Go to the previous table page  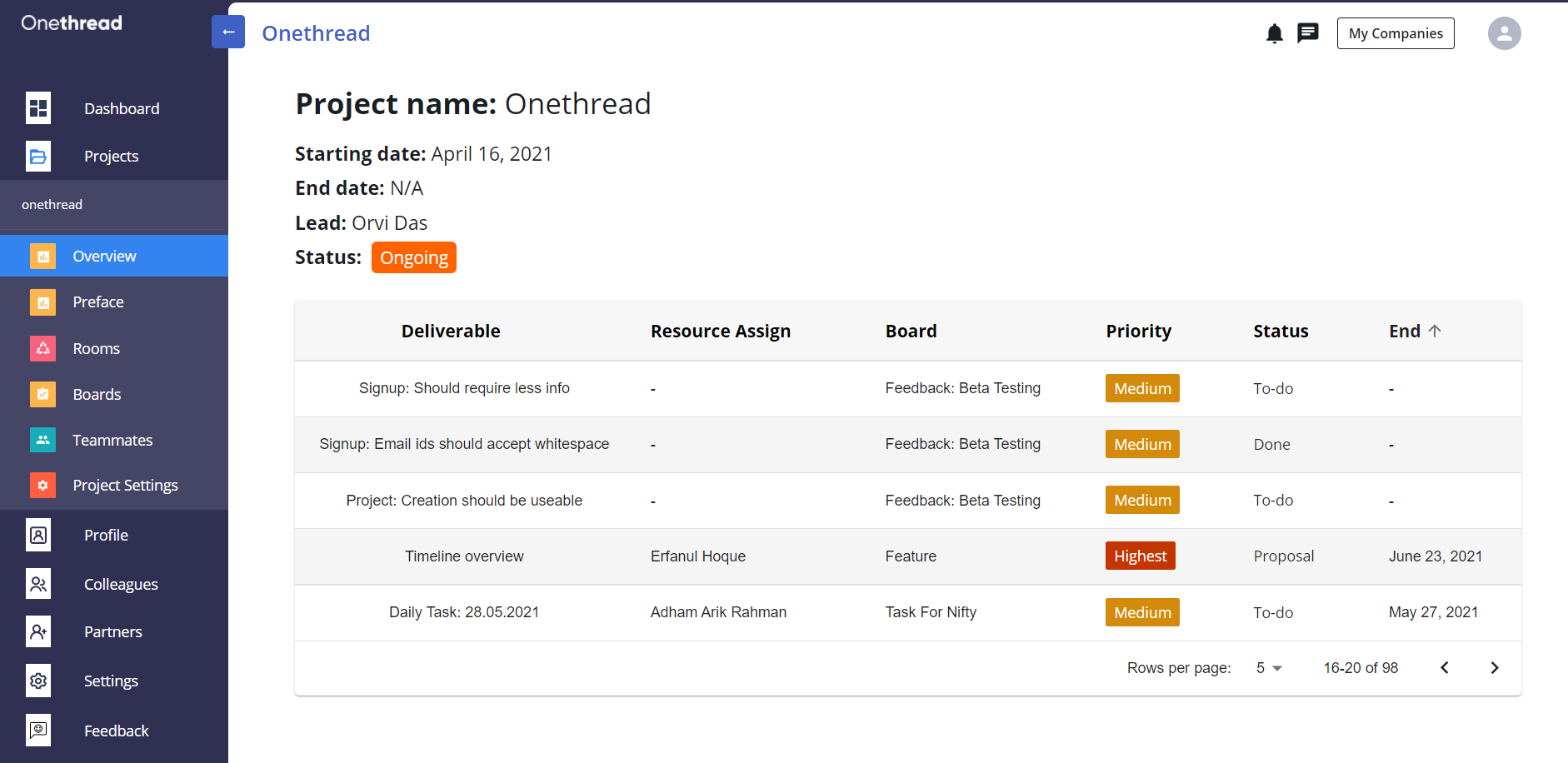click(1445, 668)
